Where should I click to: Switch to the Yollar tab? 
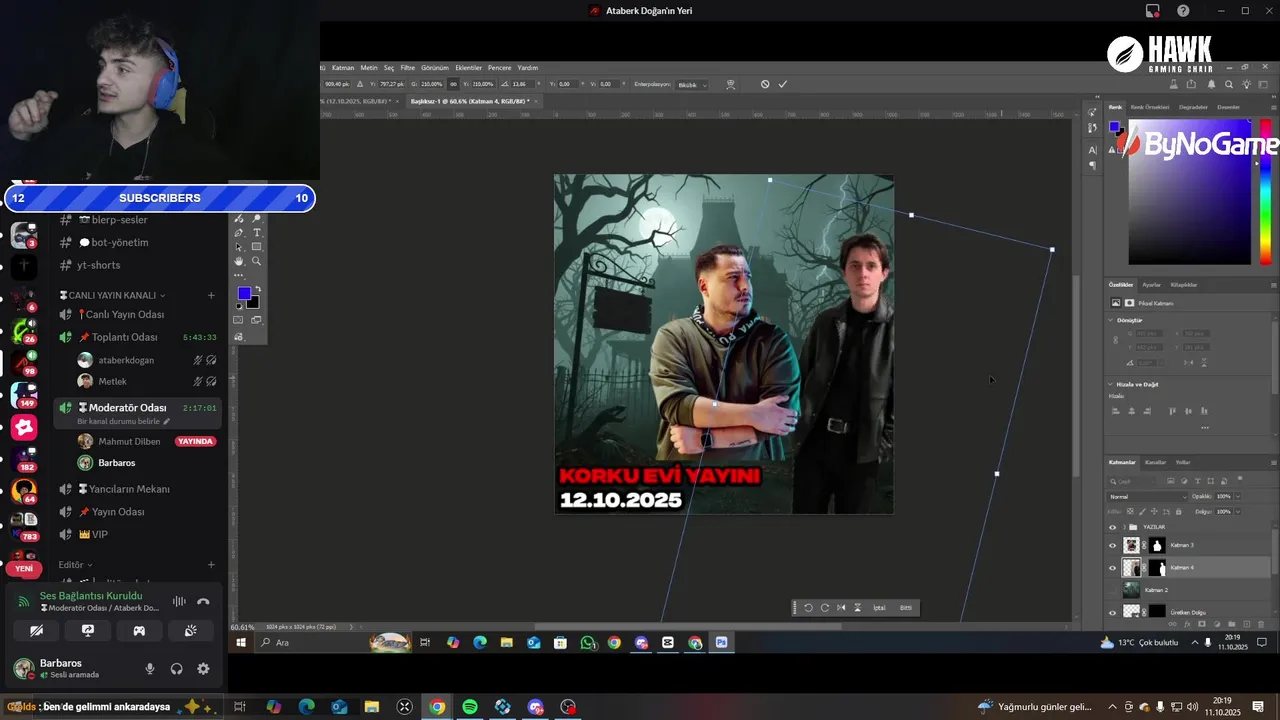[x=1183, y=463]
